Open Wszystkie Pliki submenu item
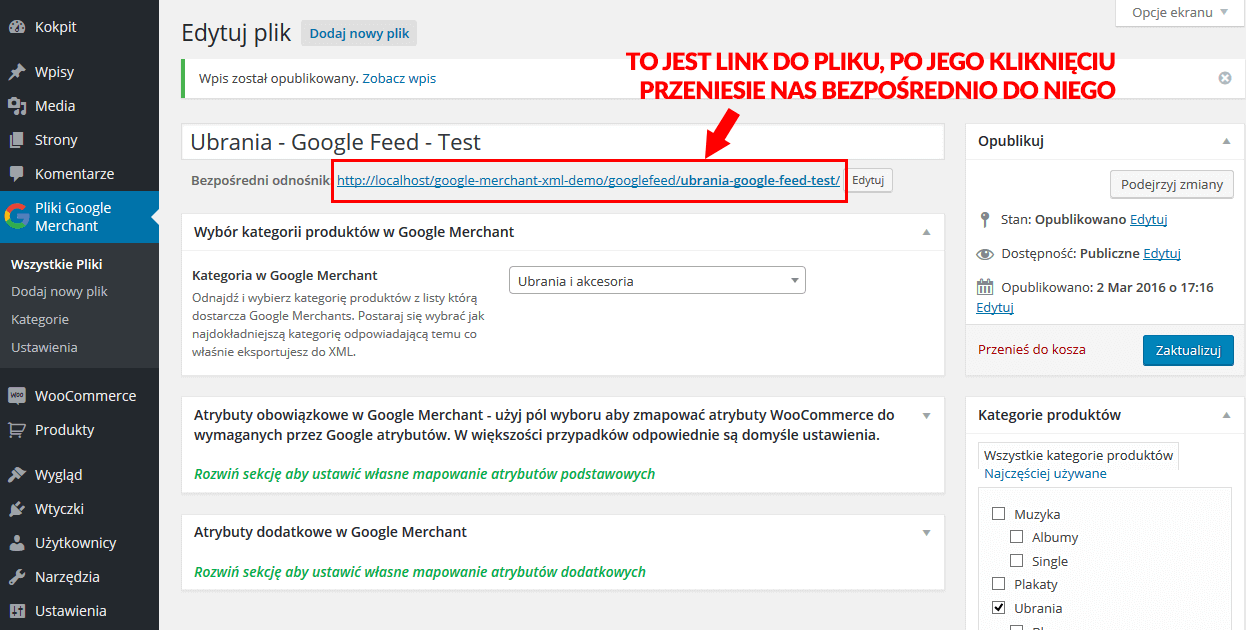The width and height of the screenshot is (1246, 630). 57,264
